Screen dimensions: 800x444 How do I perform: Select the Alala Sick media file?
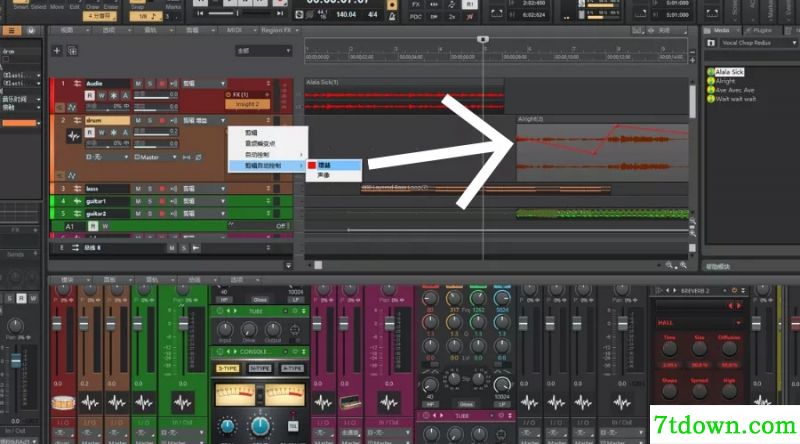click(x=729, y=72)
